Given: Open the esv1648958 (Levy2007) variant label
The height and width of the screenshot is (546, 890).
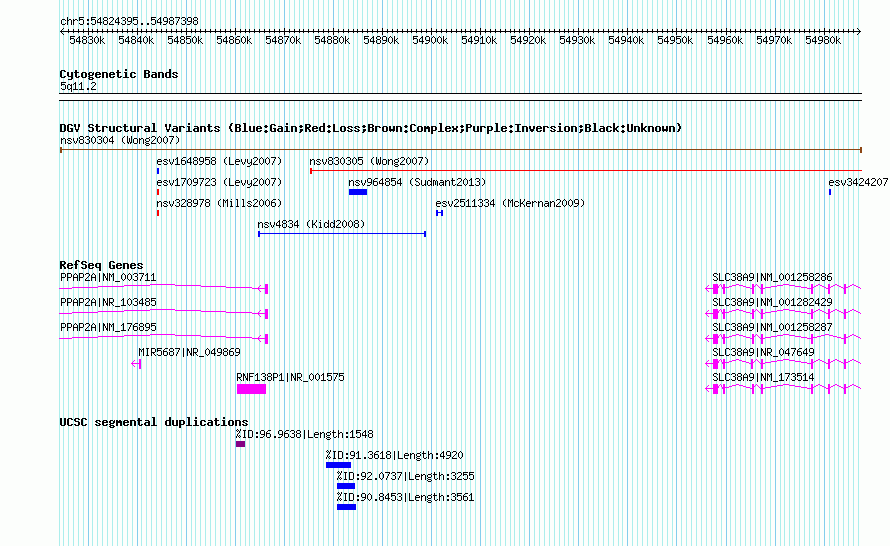Looking at the screenshot, I should click(x=219, y=161).
